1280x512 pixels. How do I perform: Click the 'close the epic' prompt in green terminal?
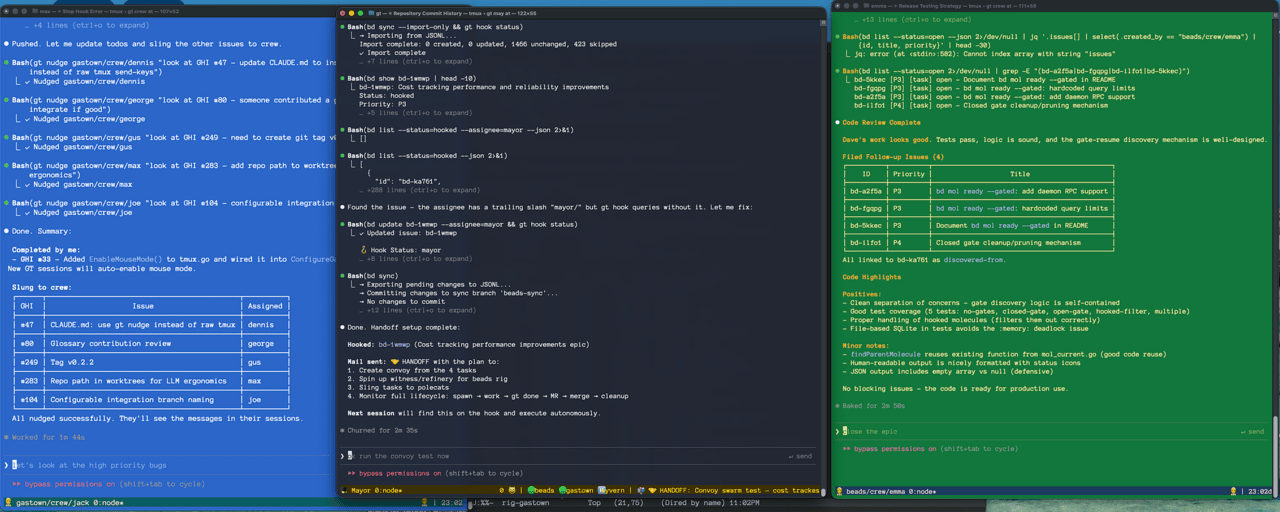pos(1052,432)
